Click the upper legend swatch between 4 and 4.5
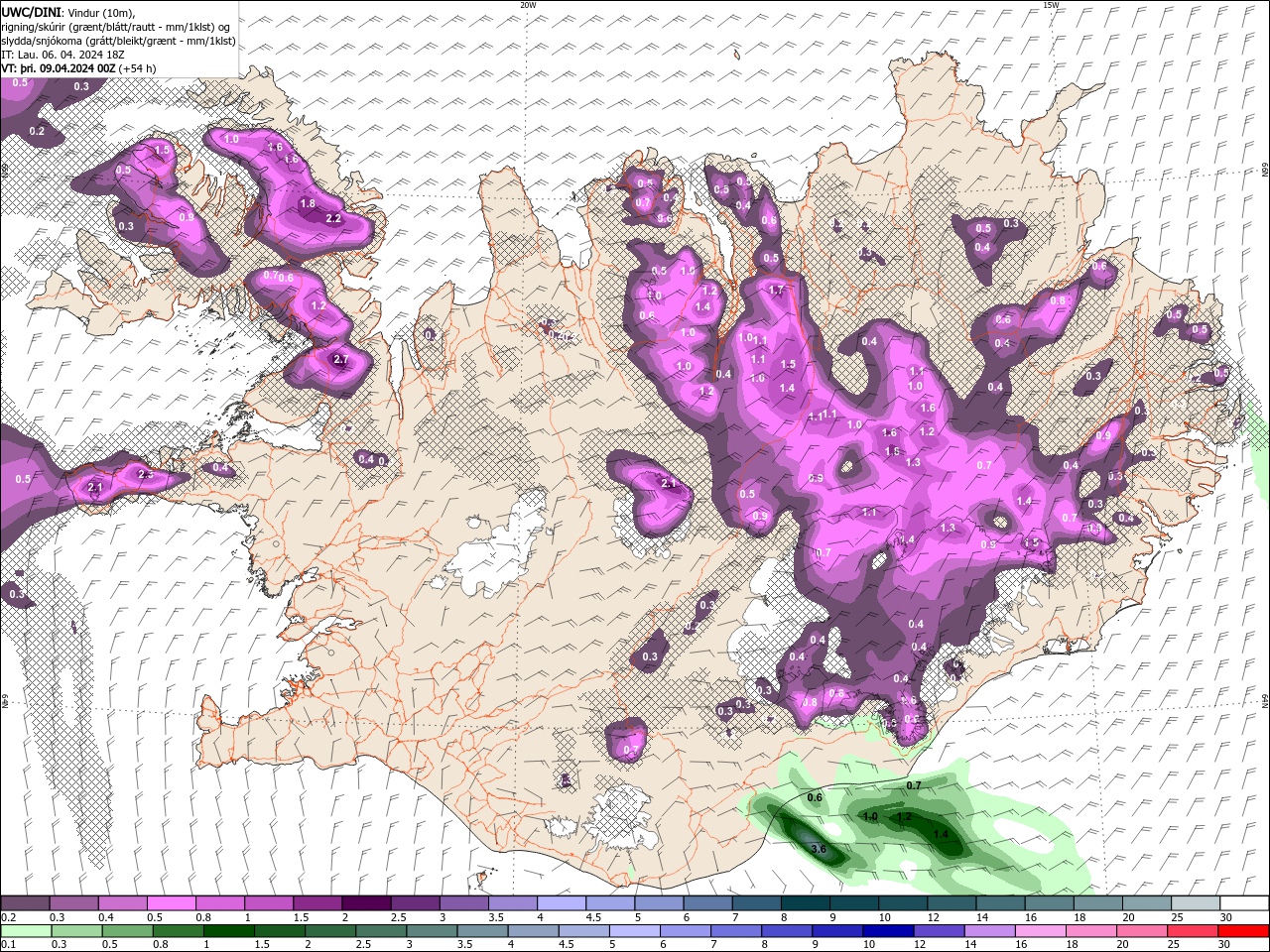Screen dimensions: 1270x952 (x=562, y=903)
